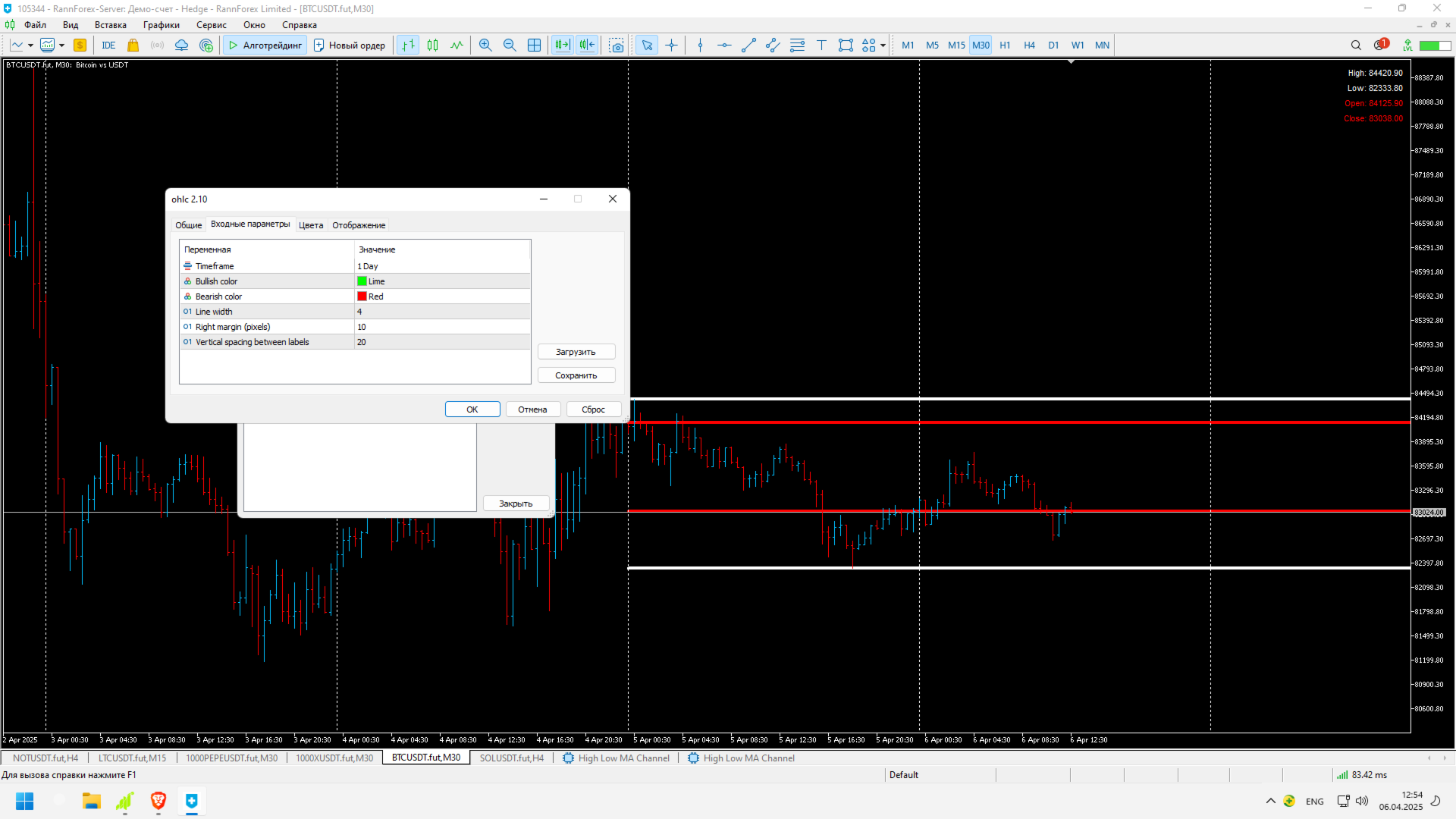Open the new chart dropdown arrow
This screenshot has height=819, width=1456.
(x=30, y=45)
